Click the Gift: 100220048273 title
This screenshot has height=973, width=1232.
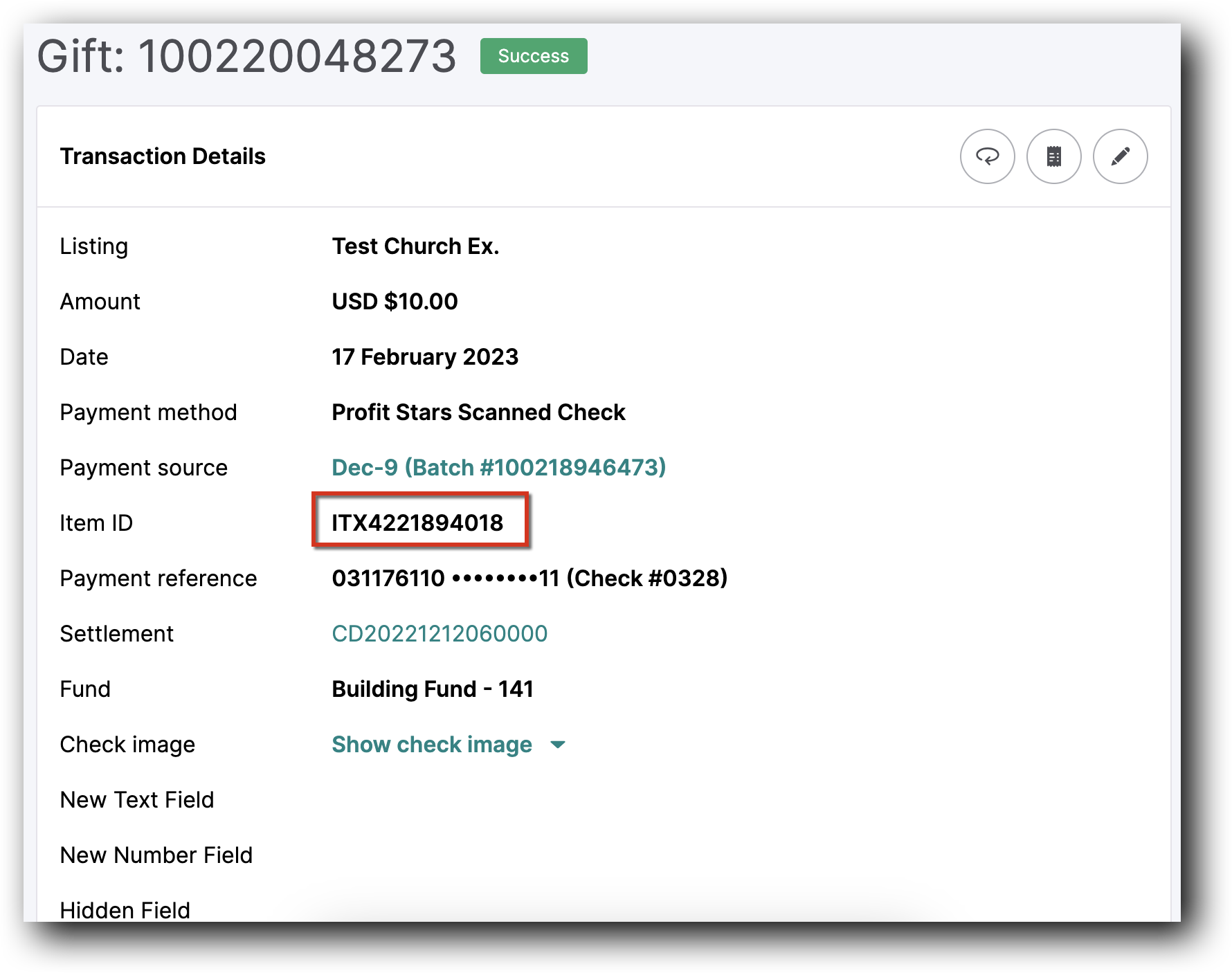[x=246, y=57]
